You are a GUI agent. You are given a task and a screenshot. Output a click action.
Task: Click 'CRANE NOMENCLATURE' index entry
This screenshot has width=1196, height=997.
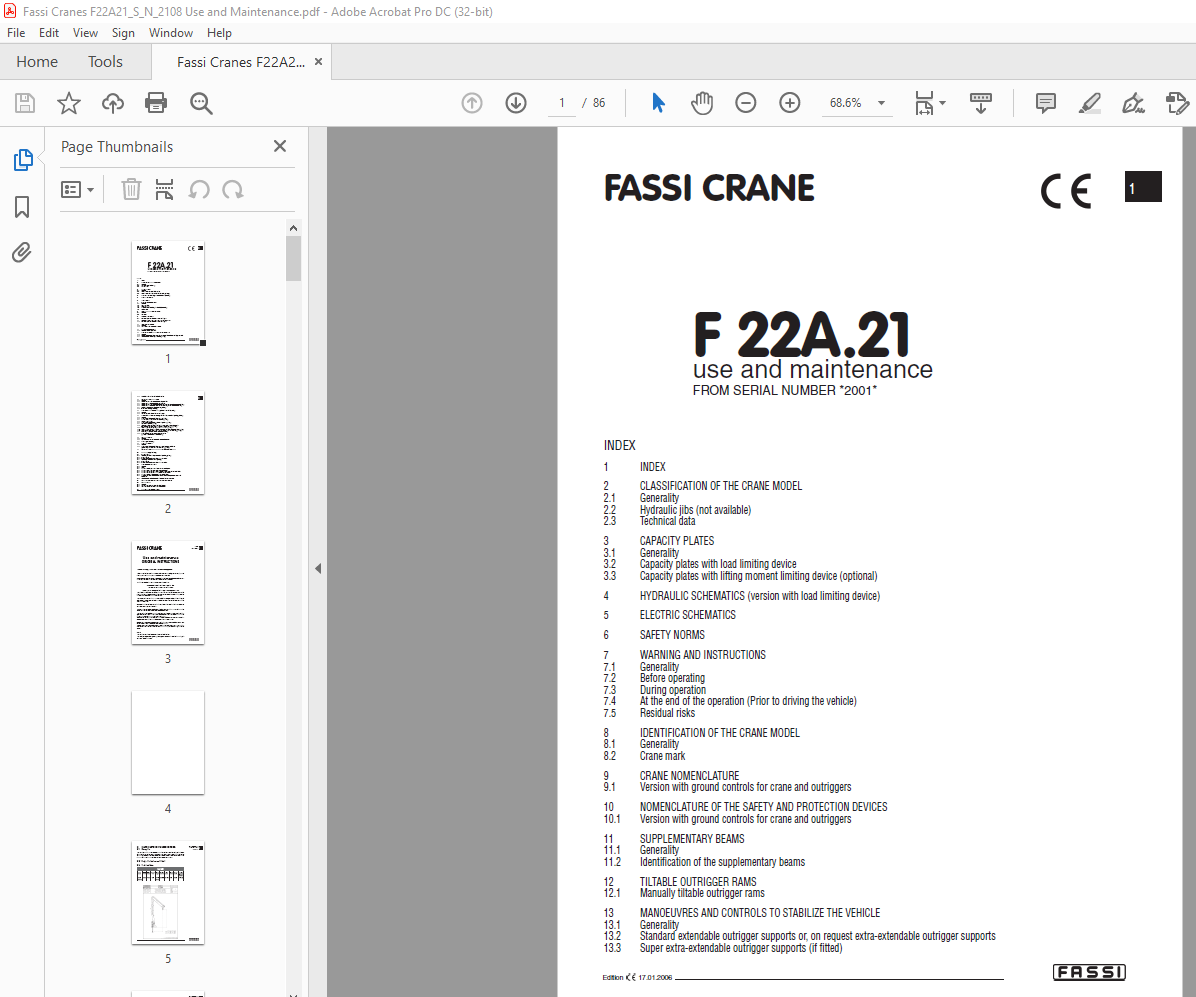[x=690, y=776]
